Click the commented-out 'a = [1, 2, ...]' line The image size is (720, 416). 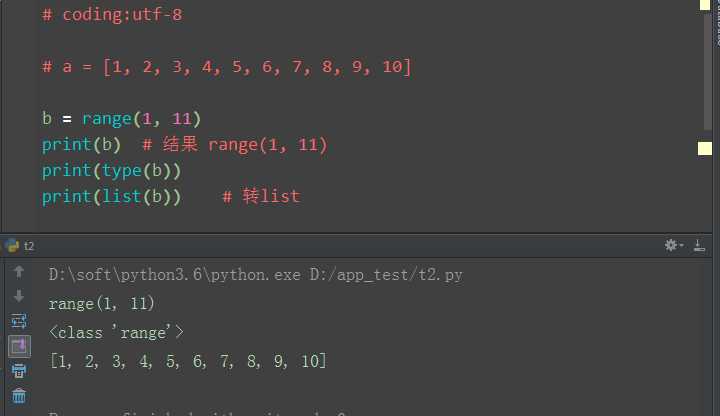pyautogui.click(x=226, y=67)
